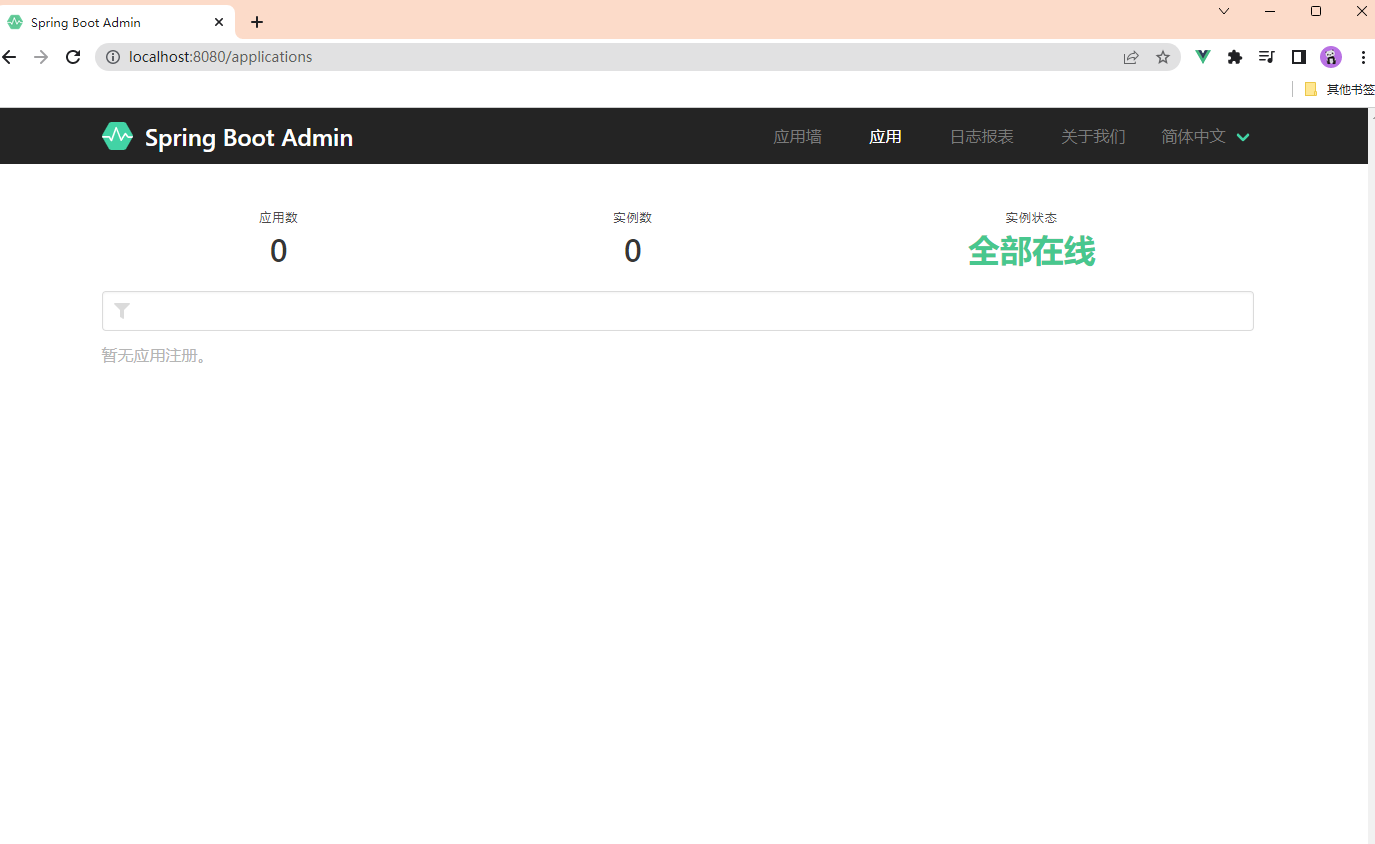The image size is (1375, 844).
Task: Open the 关于我们 navigation item
Action: [1093, 136]
